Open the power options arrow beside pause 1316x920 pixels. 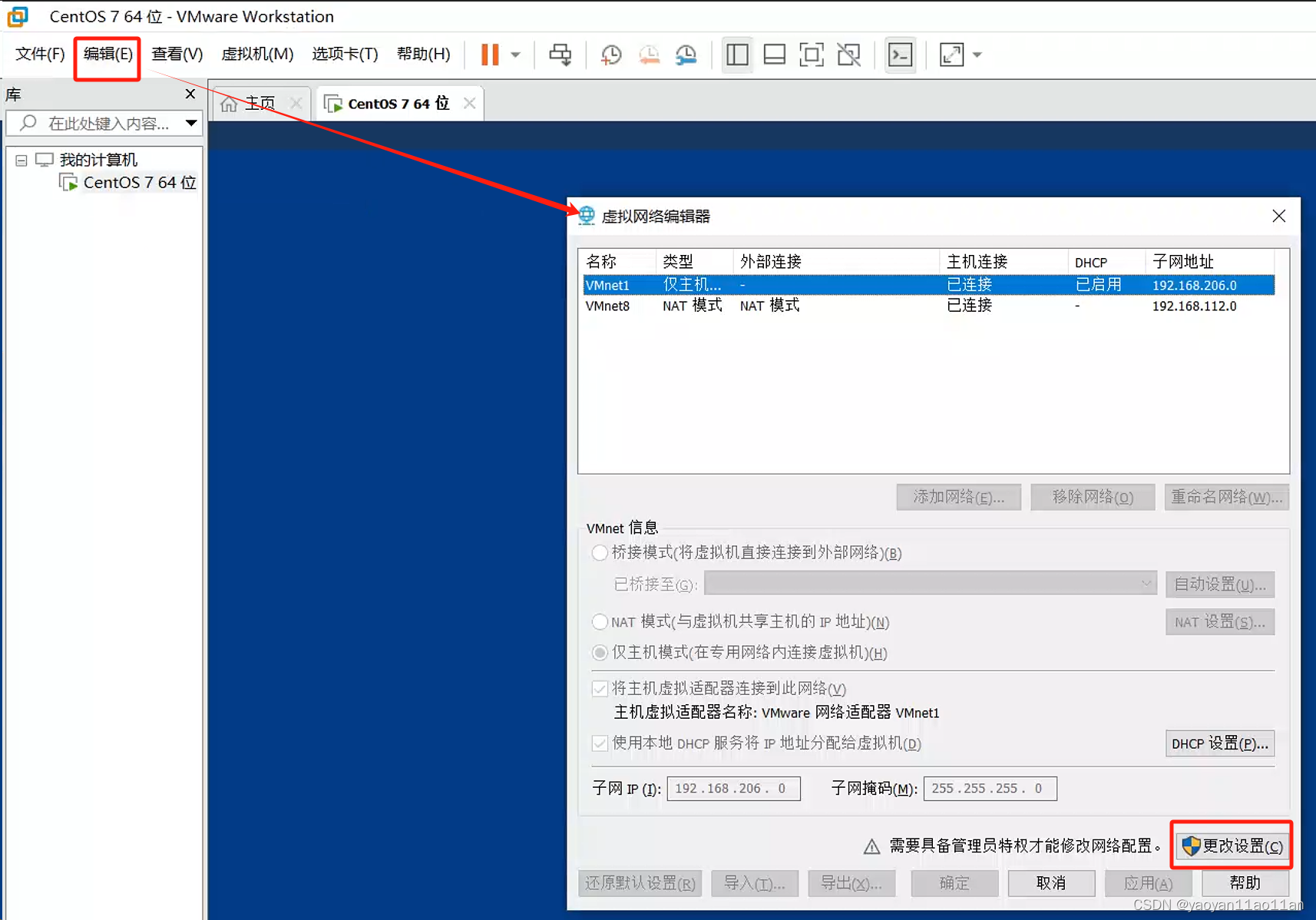[516, 55]
